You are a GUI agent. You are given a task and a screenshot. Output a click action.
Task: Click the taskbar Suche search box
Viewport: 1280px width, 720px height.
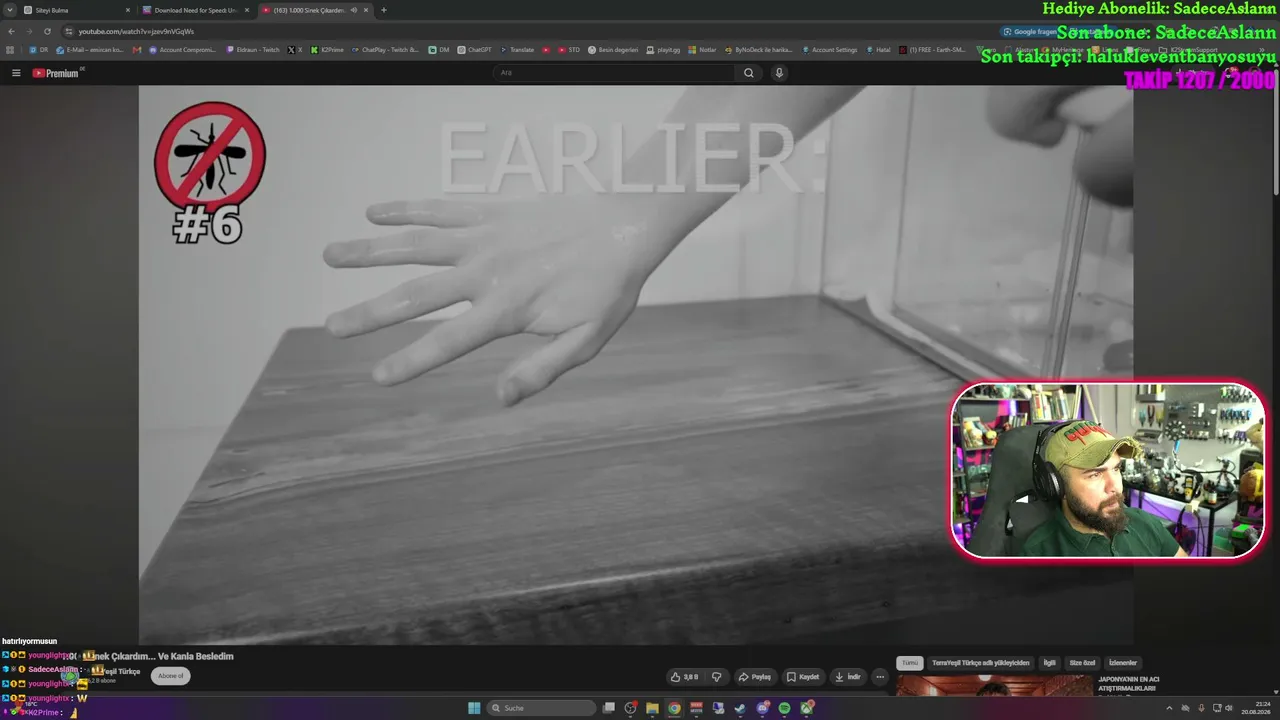tap(541, 708)
